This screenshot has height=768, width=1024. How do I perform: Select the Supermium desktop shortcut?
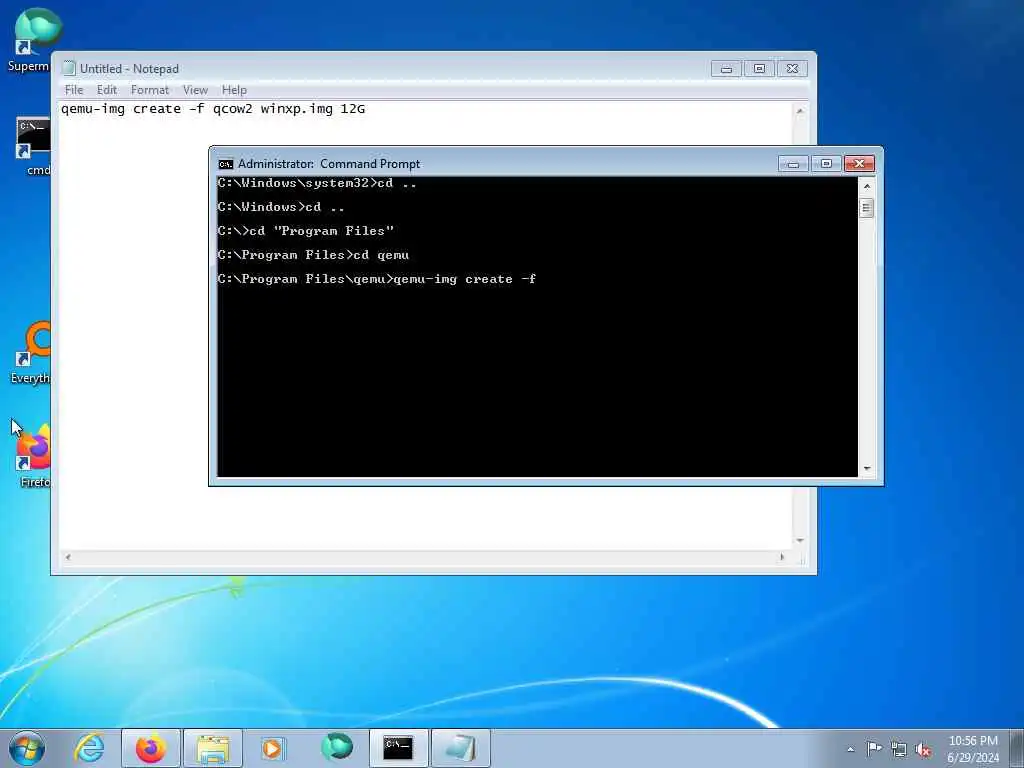pos(31,39)
